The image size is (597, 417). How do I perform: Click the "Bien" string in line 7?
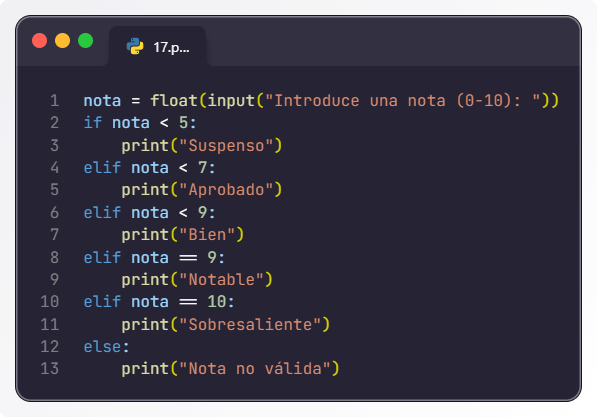click(x=207, y=235)
